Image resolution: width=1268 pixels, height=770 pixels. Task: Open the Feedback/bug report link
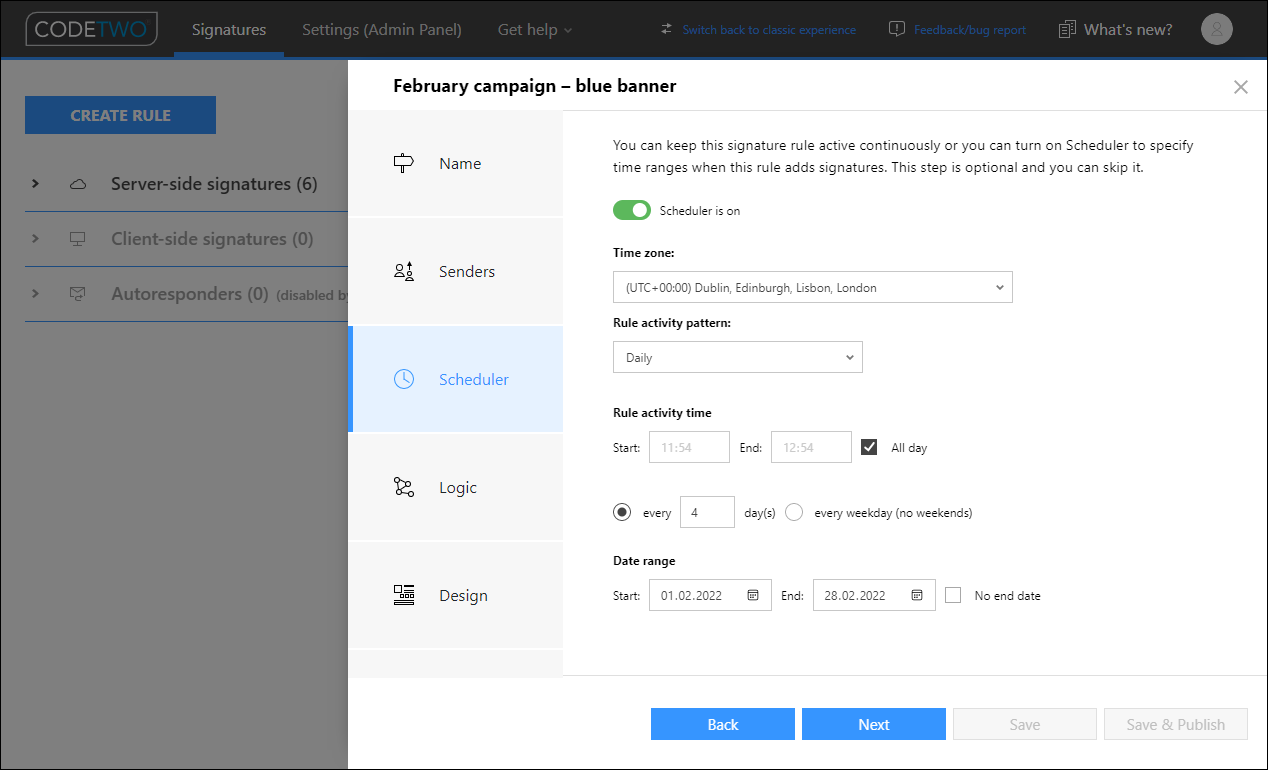point(970,30)
